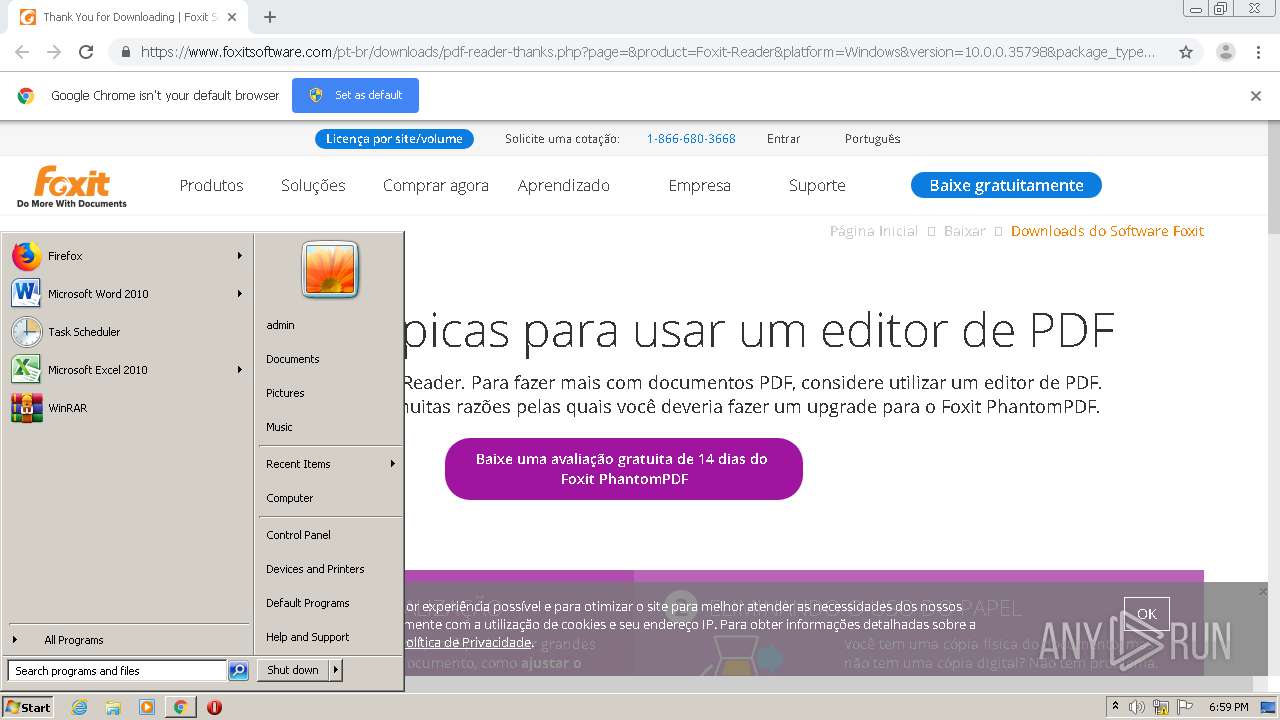Dismiss the default browser infobar

coord(1256,96)
